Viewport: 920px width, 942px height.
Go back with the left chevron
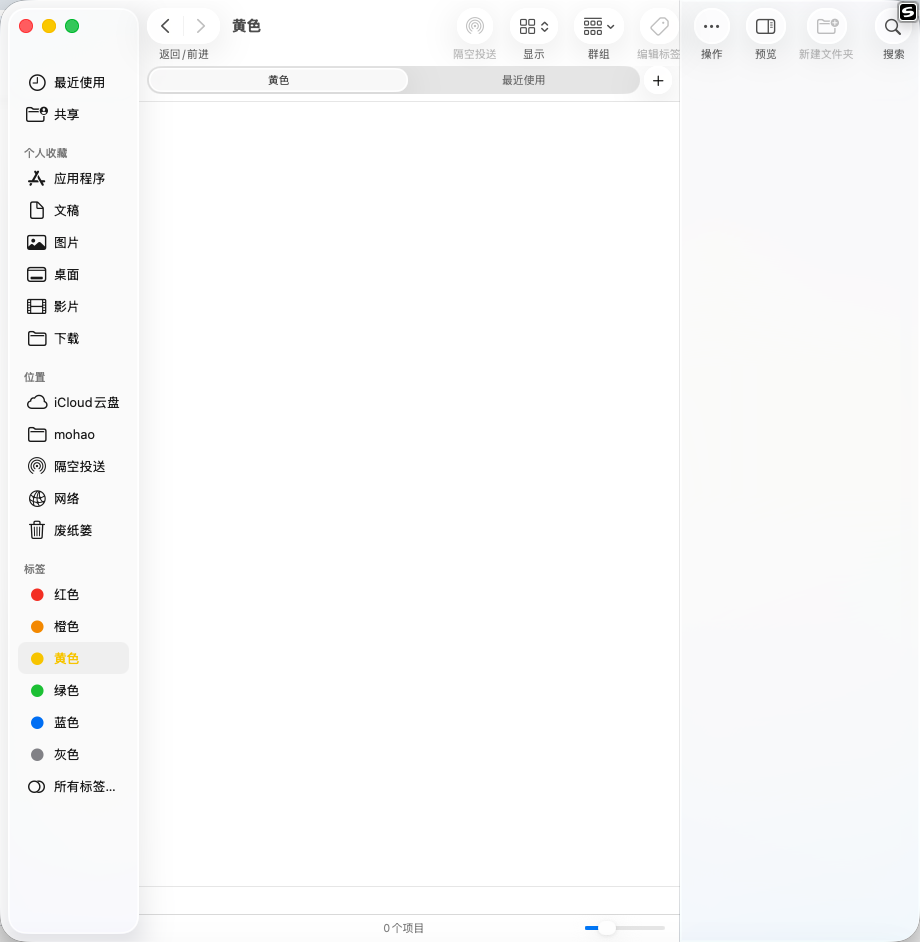(x=165, y=26)
